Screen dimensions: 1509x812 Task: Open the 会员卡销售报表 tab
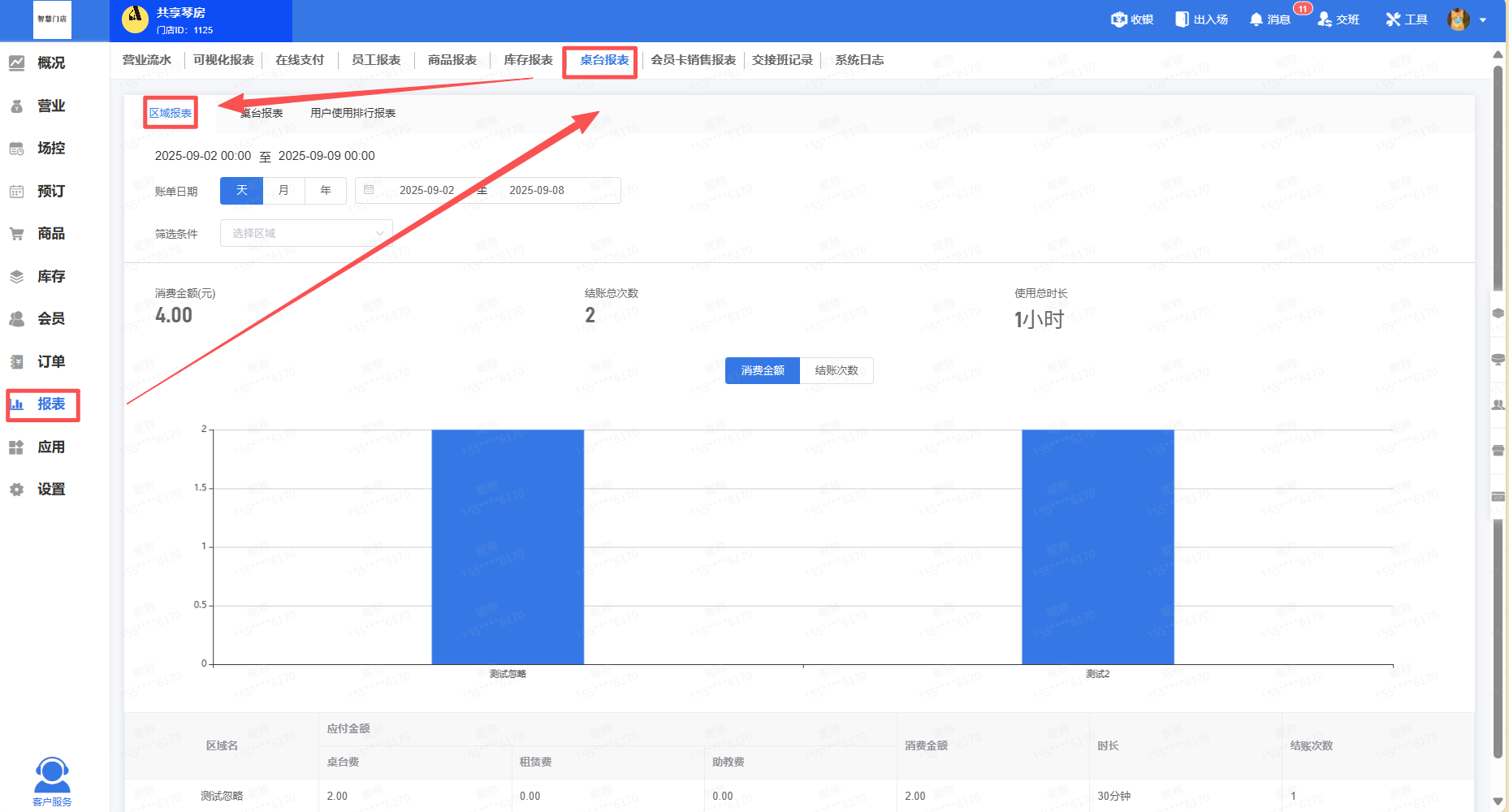[694, 60]
